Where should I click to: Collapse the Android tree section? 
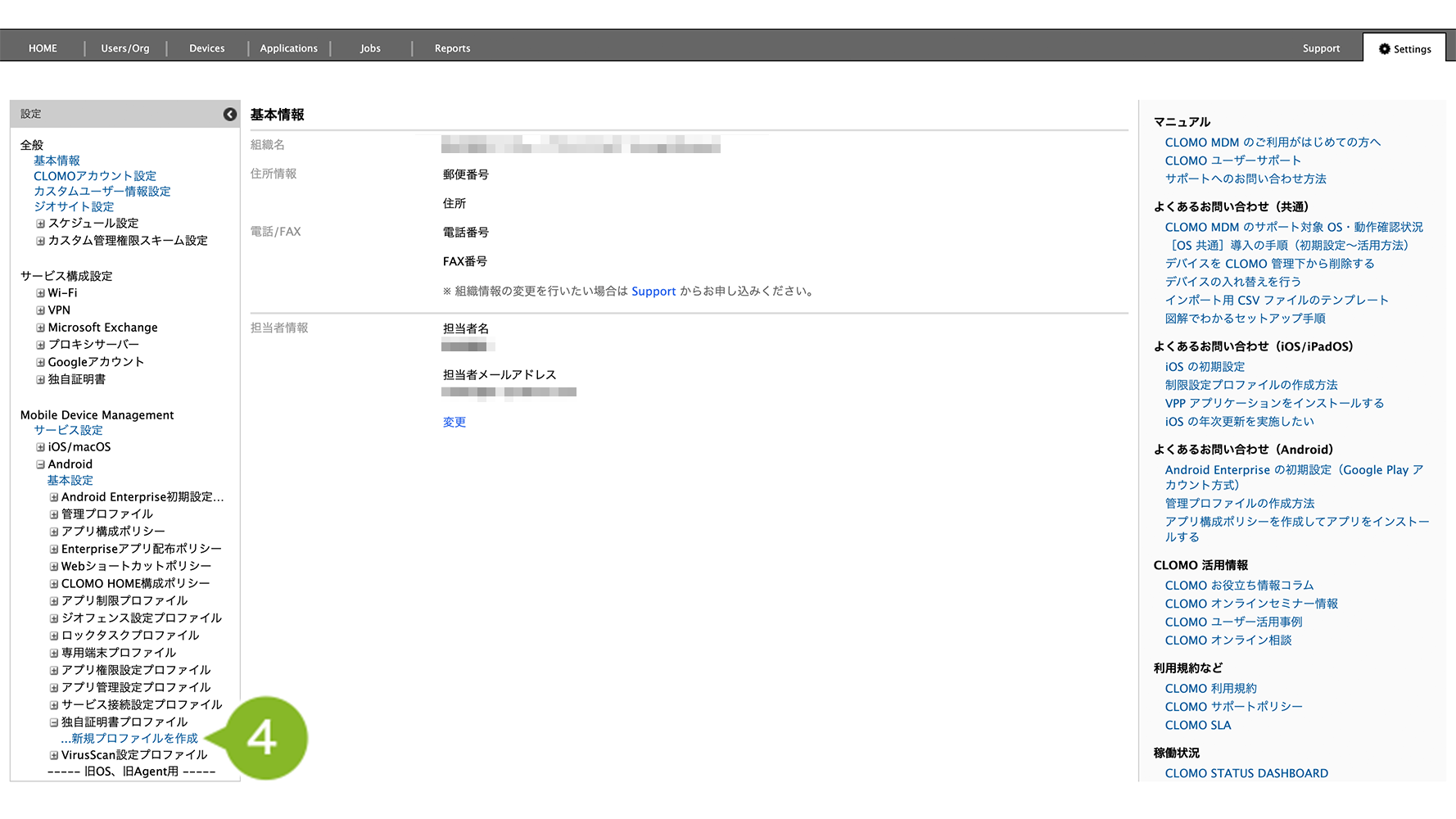[x=40, y=464]
